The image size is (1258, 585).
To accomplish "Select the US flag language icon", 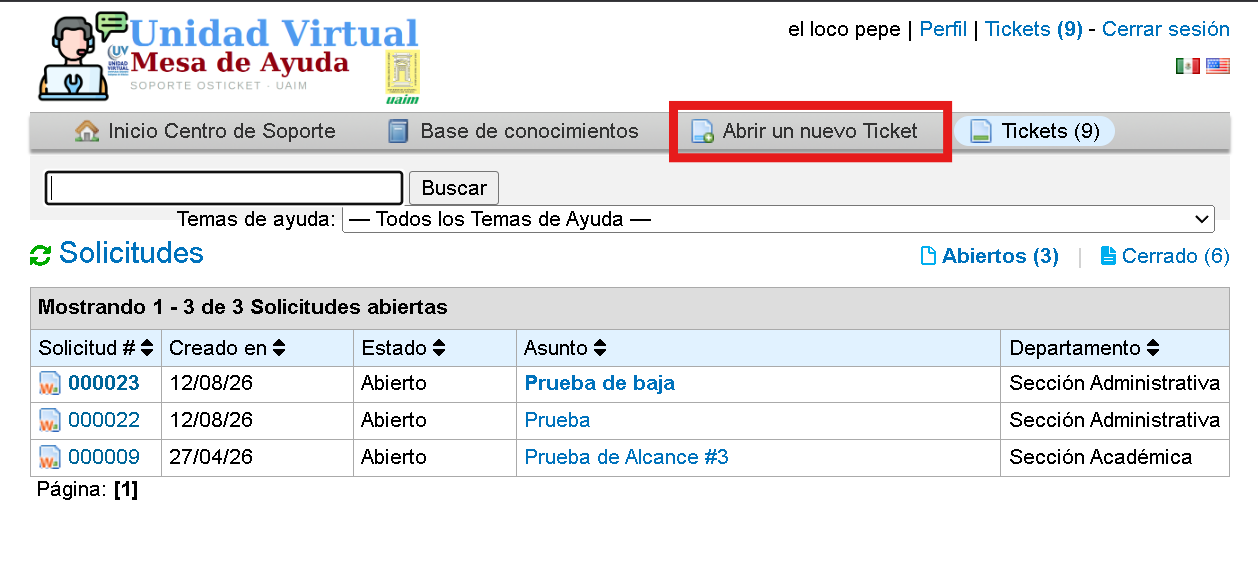I will pyautogui.click(x=1217, y=66).
